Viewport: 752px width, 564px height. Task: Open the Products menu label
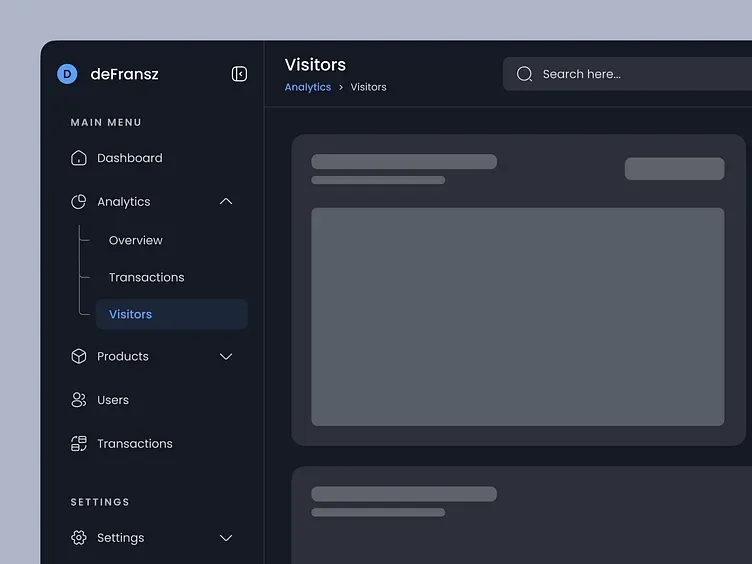click(x=123, y=356)
